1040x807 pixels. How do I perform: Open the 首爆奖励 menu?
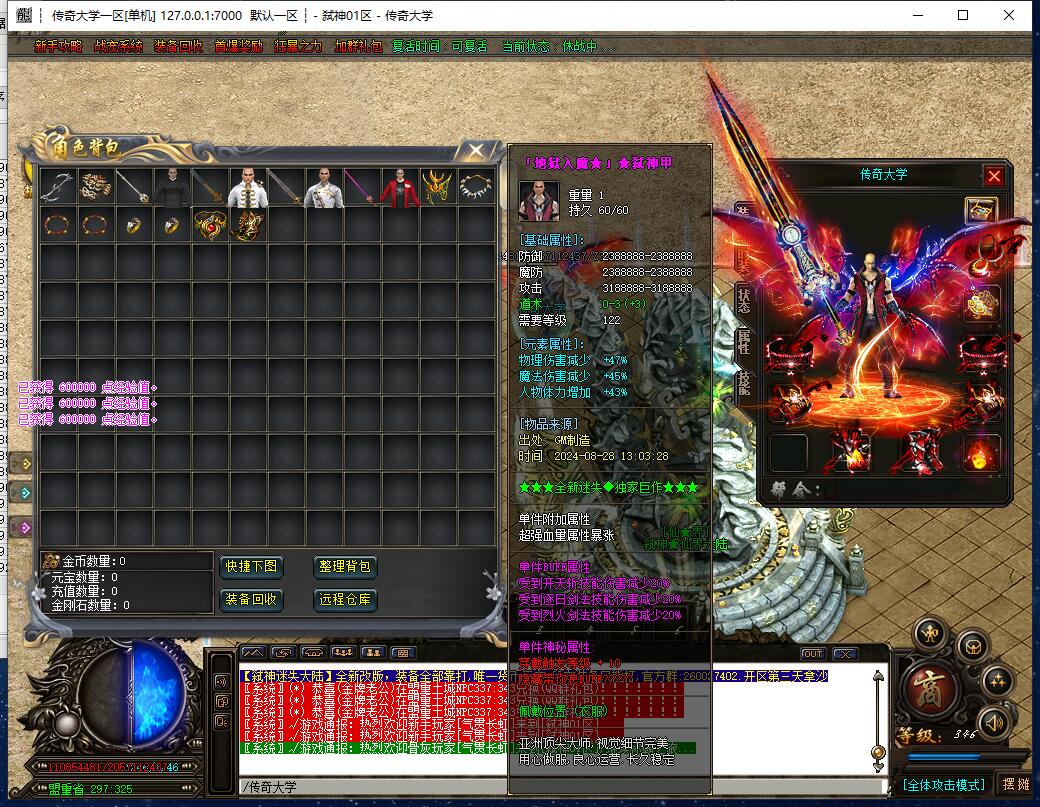[238, 46]
